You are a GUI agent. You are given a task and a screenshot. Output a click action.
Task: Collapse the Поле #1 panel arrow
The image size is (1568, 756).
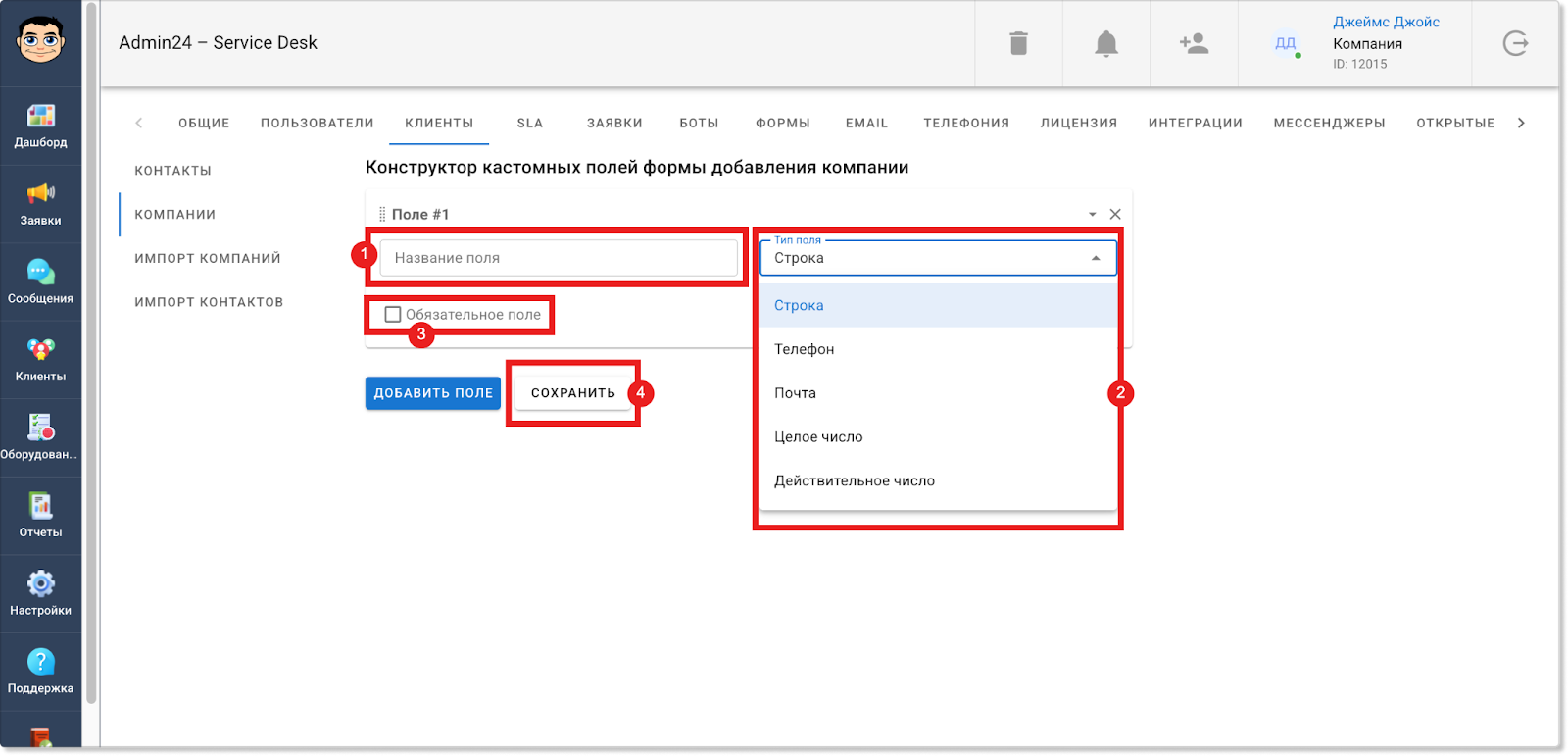[1092, 214]
